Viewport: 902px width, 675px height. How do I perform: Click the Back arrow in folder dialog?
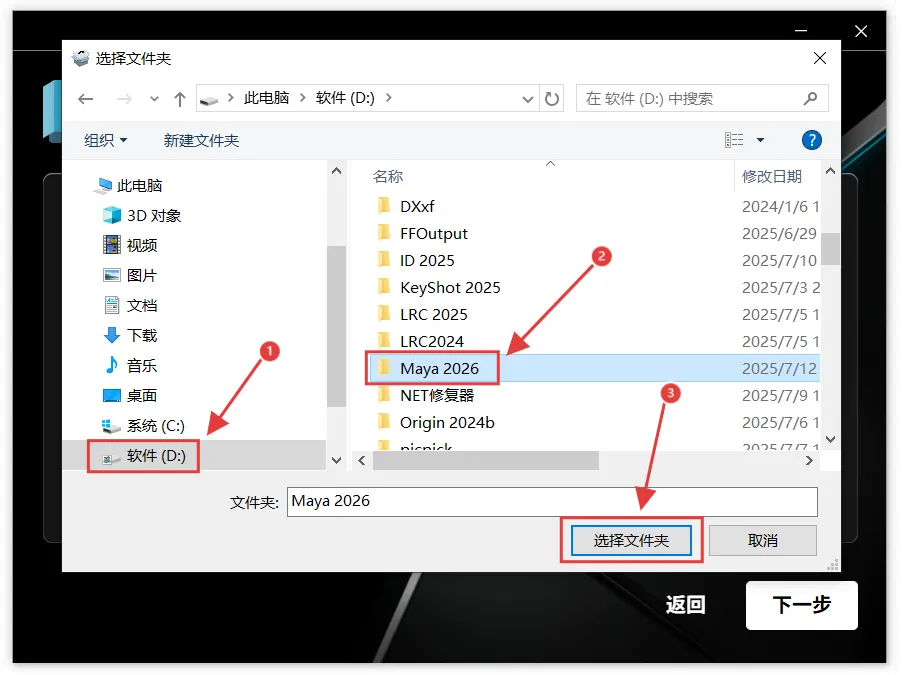click(x=86, y=99)
